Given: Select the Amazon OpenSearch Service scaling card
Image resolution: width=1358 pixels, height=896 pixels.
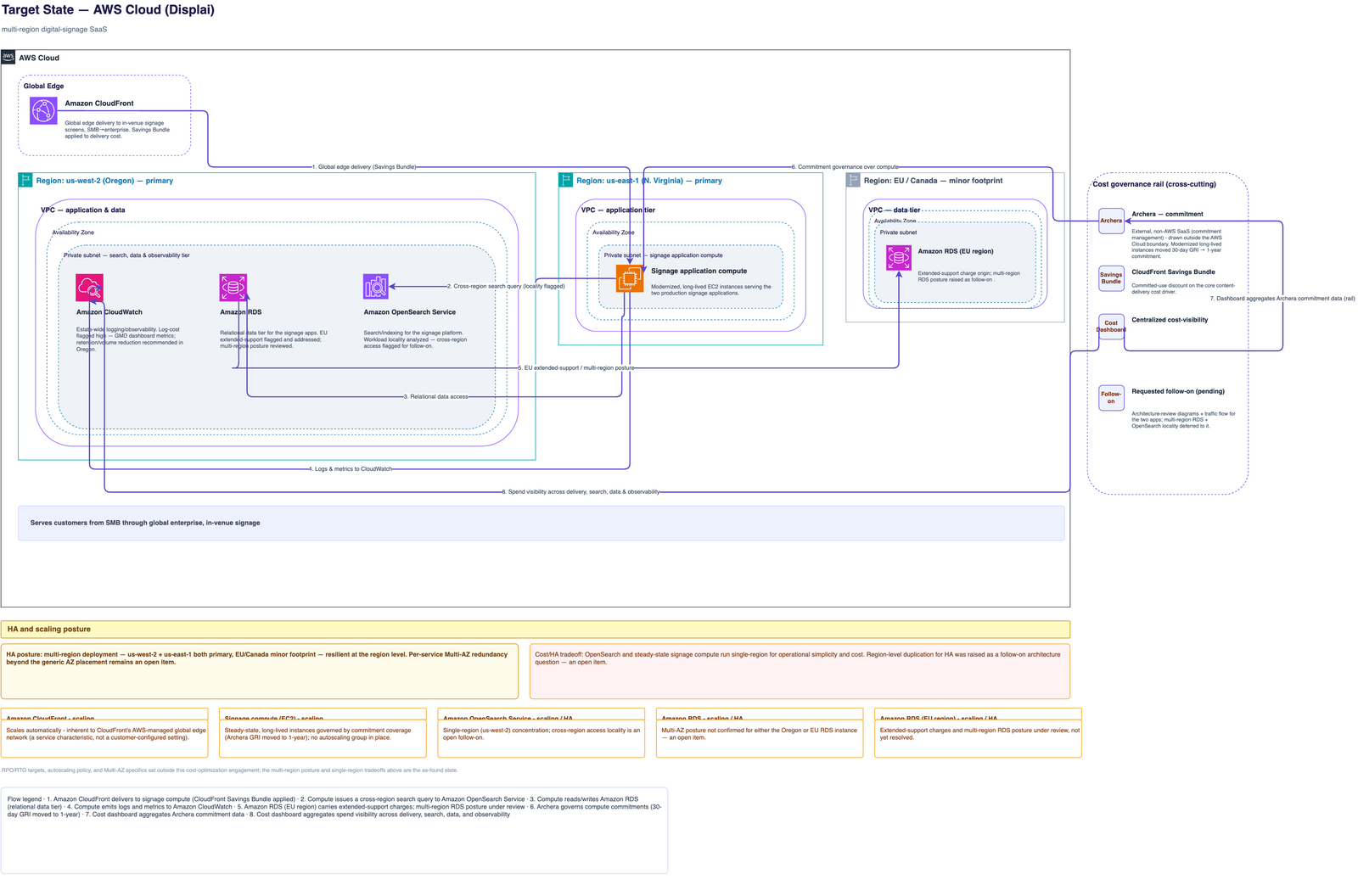Looking at the screenshot, I should click(542, 733).
